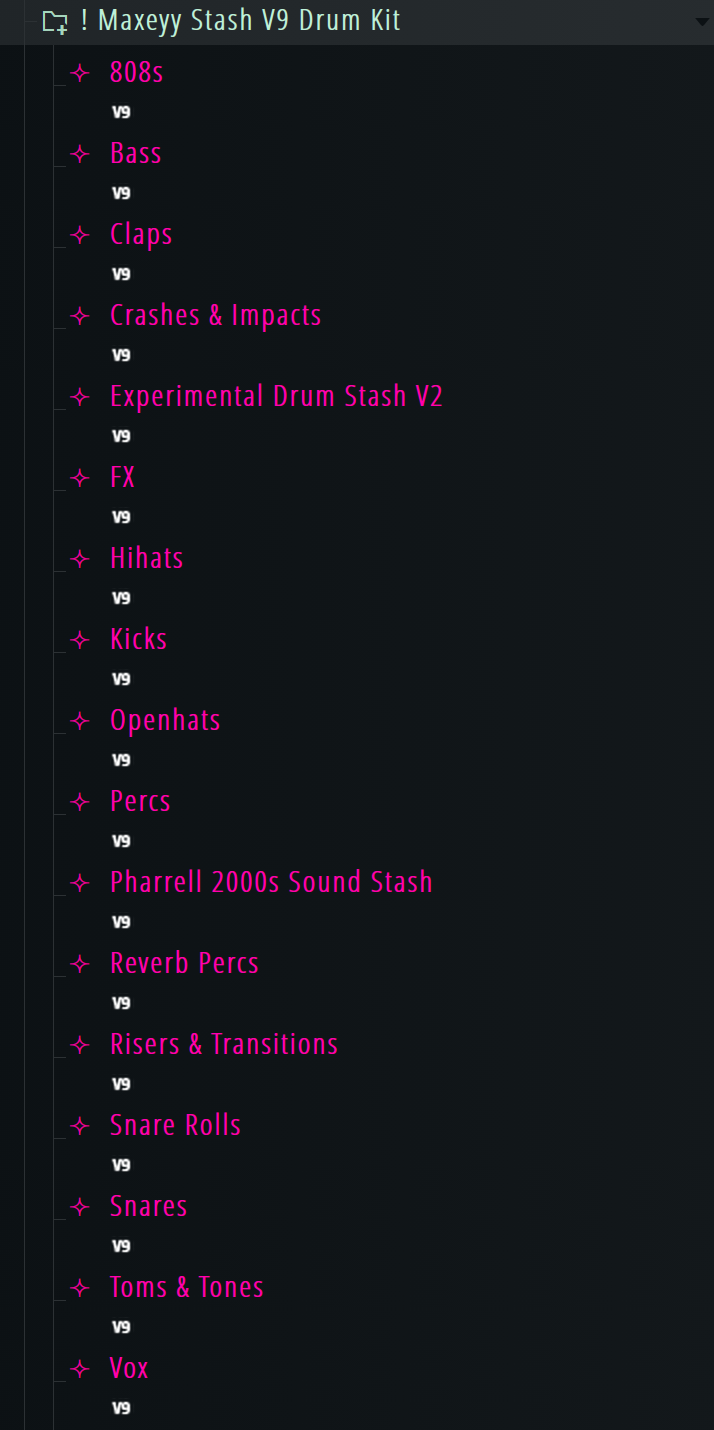The height and width of the screenshot is (1430, 714).
Task: Click the folder icon beside Maxeyy Stash V9 Drum Kit
Action: [x=55, y=22]
